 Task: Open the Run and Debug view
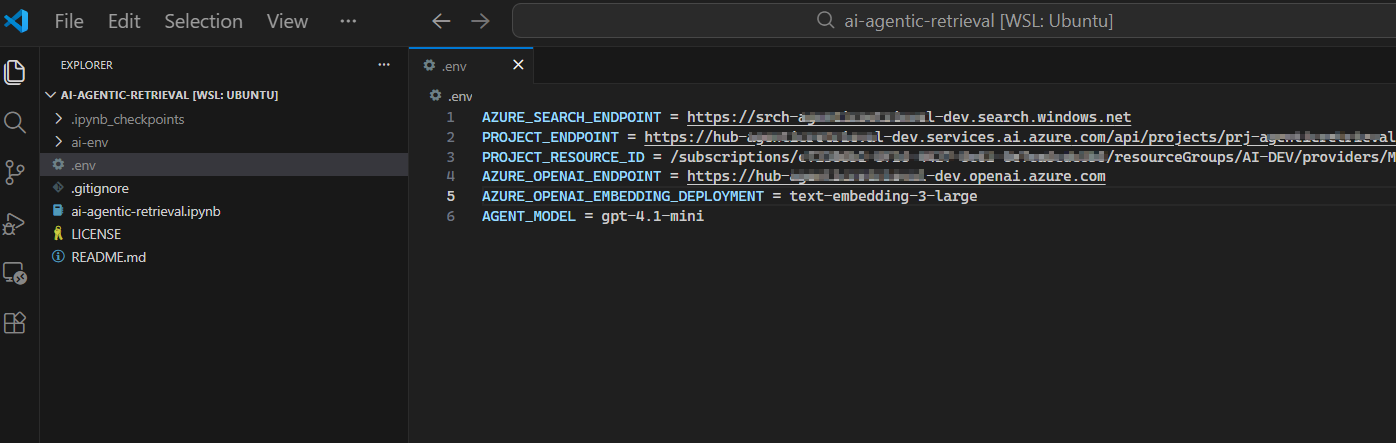15,222
